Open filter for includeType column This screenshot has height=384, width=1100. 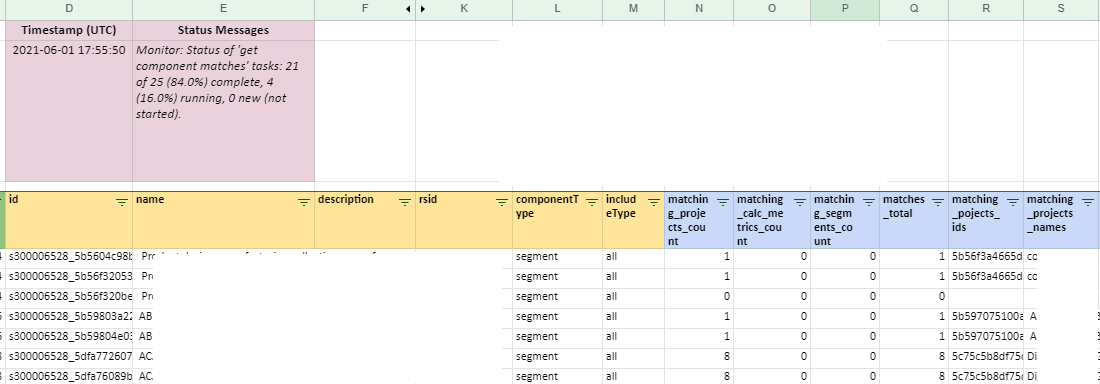point(653,201)
